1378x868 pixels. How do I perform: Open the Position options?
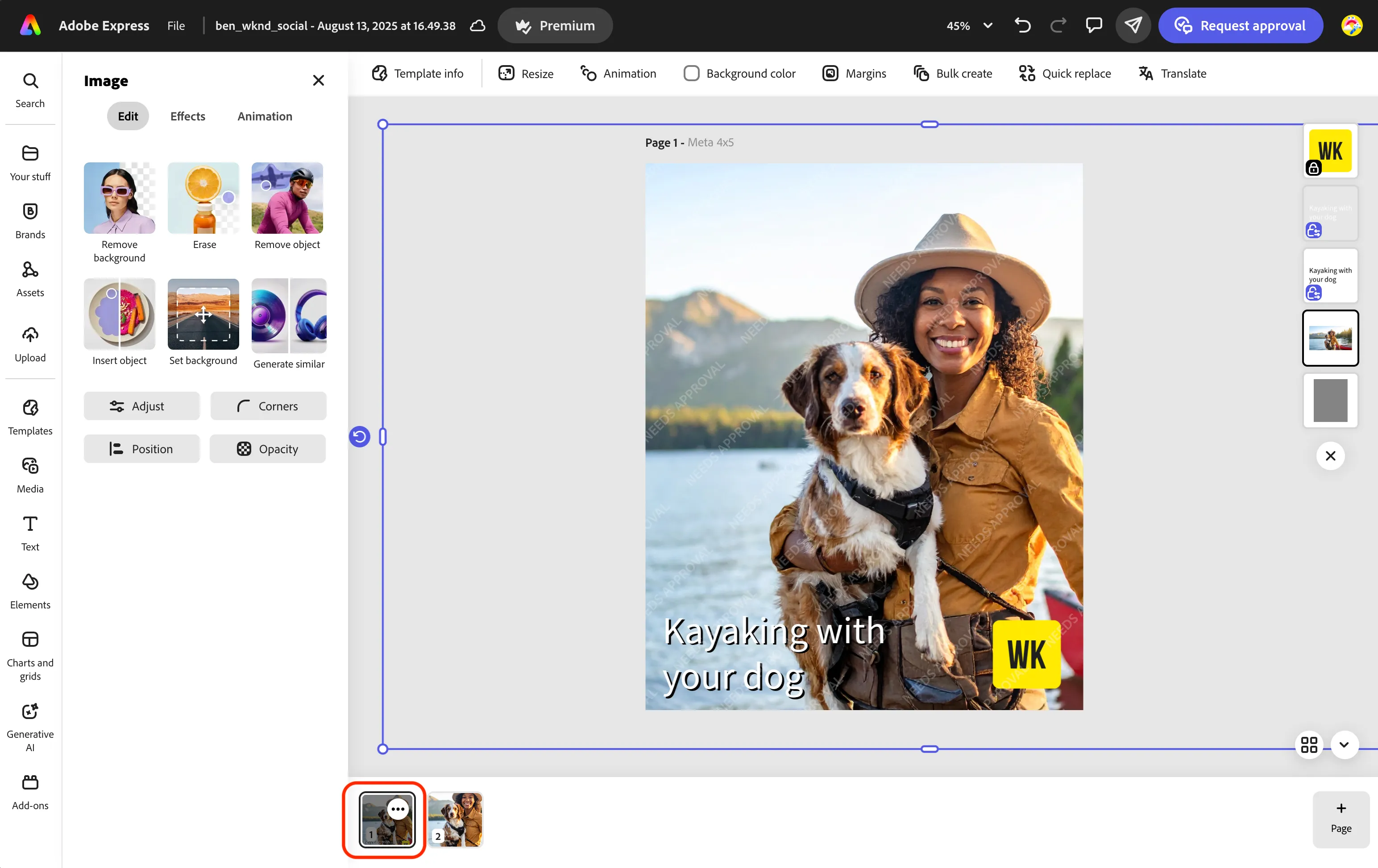coord(141,449)
